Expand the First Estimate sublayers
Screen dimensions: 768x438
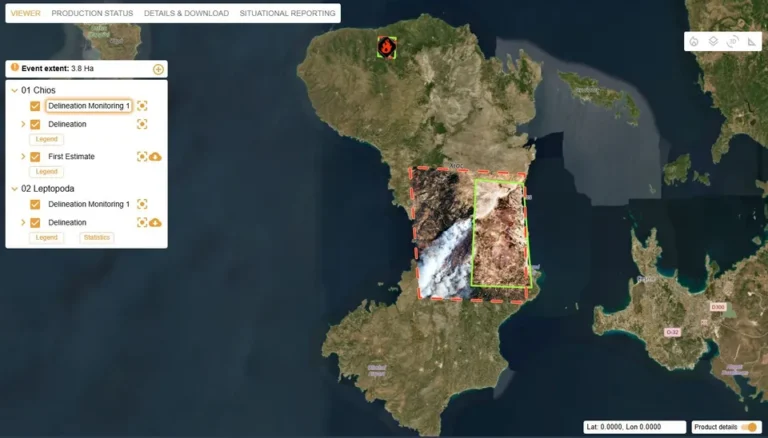coord(23,157)
